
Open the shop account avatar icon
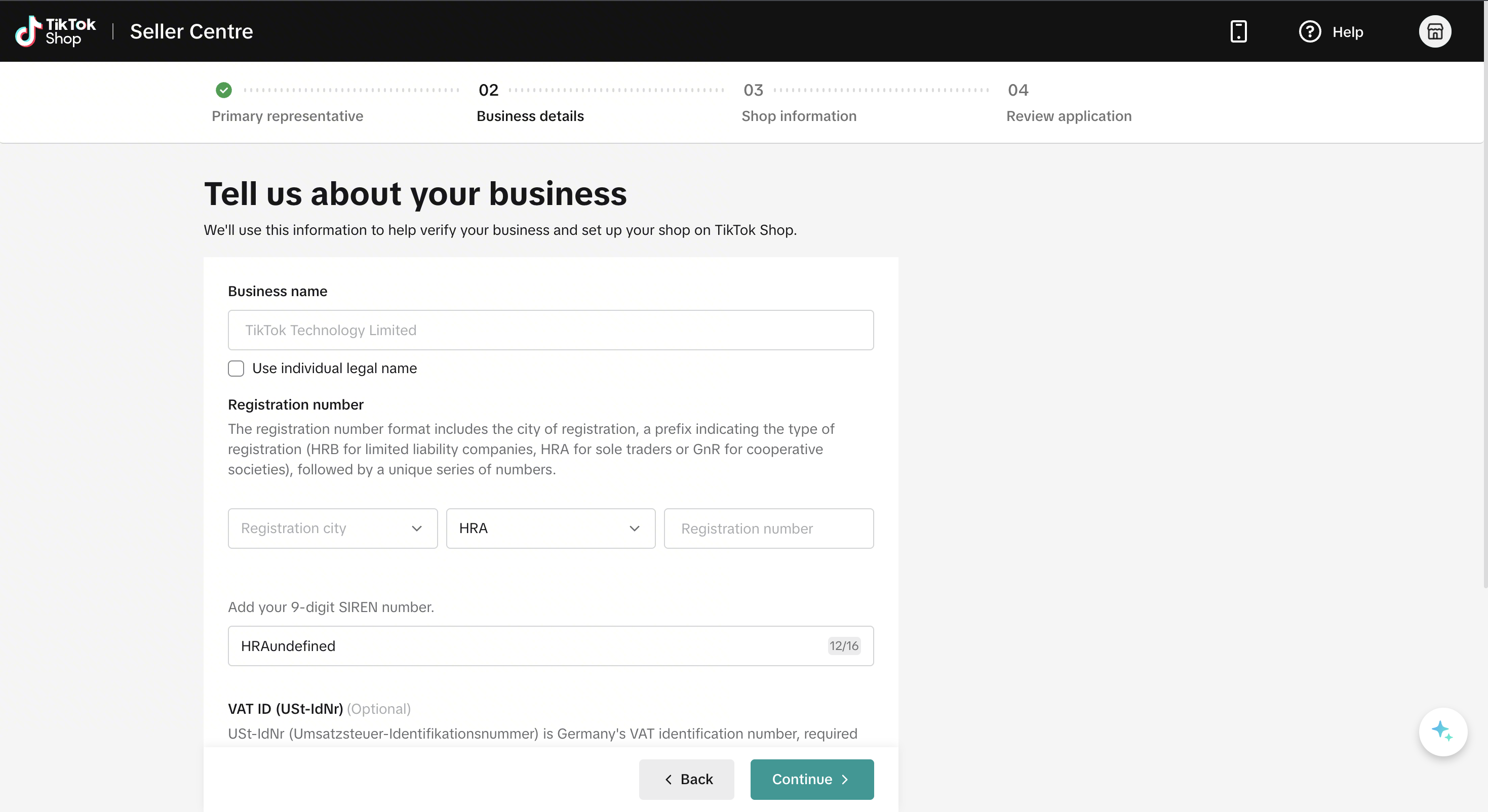pyautogui.click(x=1435, y=31)
